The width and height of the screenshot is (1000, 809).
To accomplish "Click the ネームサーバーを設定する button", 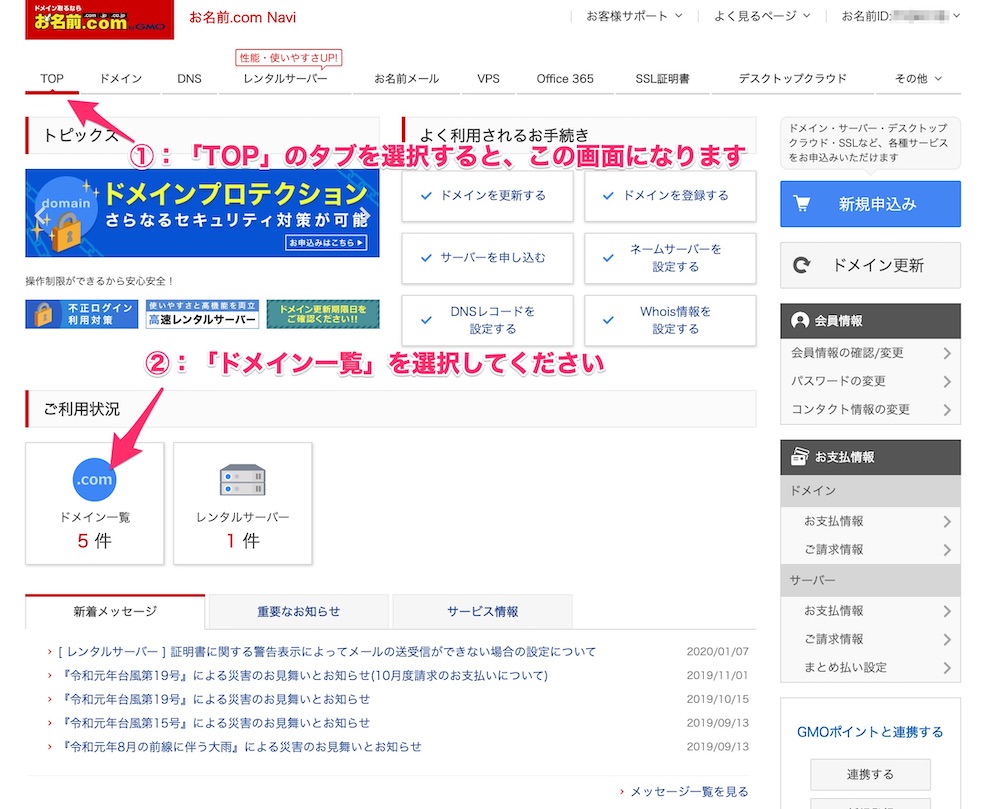I will click(670, 258).
